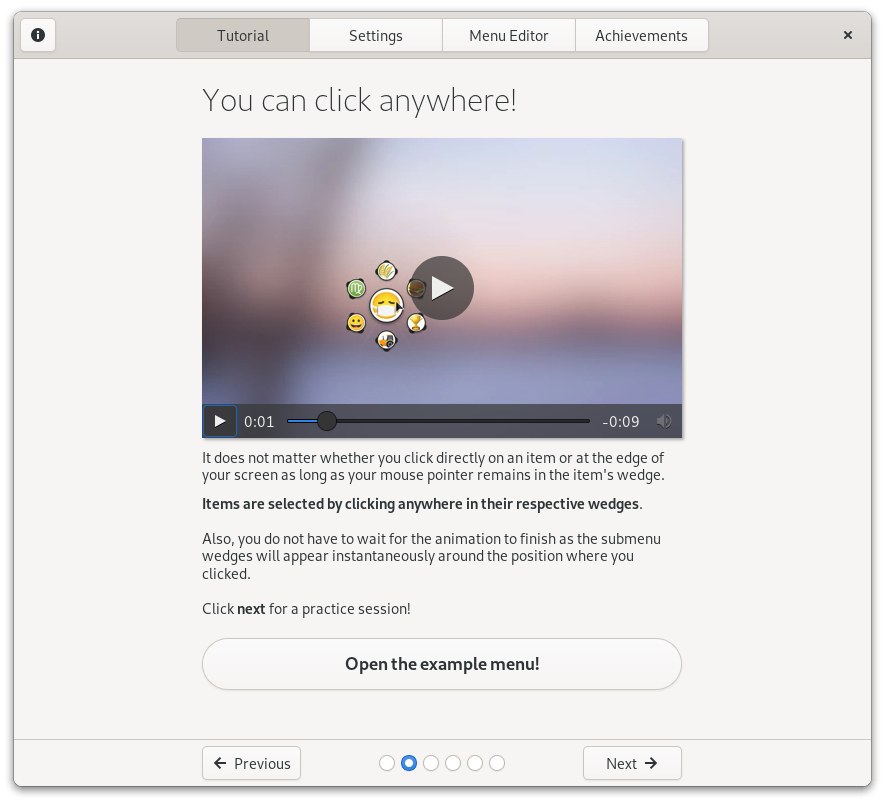This screenshot has height=803, width=885.
Task: Select the first tutorial page dot
Action: click(x=387, y=763)
